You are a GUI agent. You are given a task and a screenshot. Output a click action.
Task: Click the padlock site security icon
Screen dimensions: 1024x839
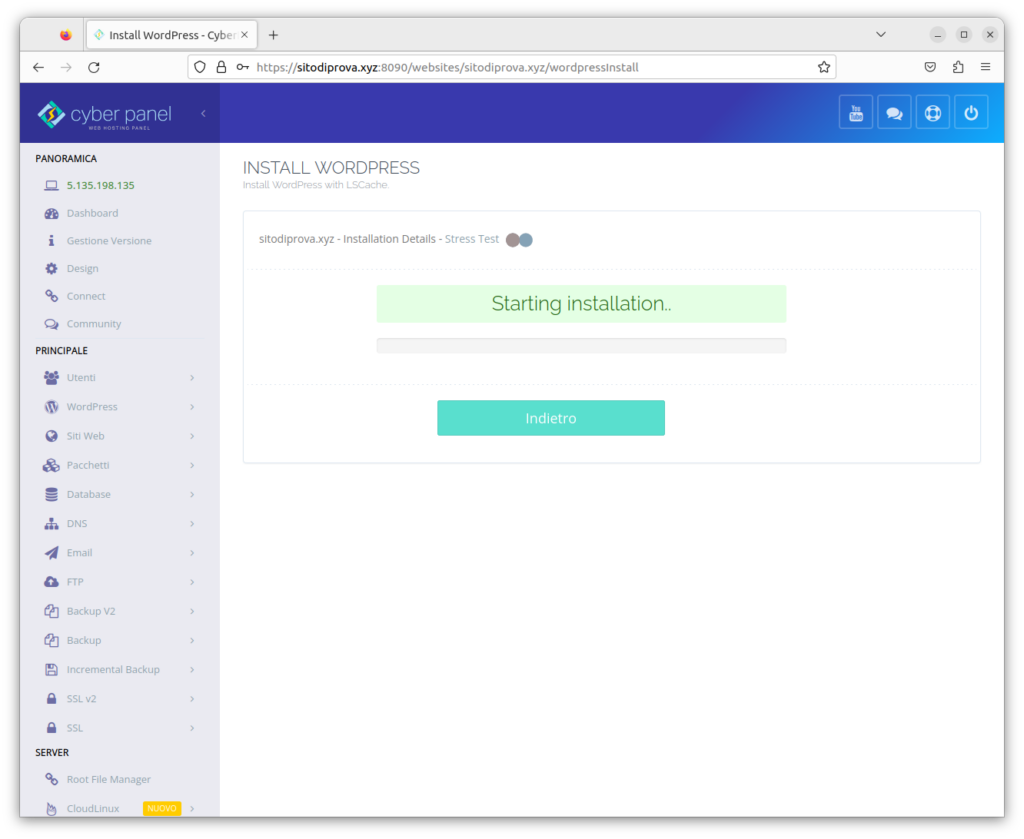point(221,67)
